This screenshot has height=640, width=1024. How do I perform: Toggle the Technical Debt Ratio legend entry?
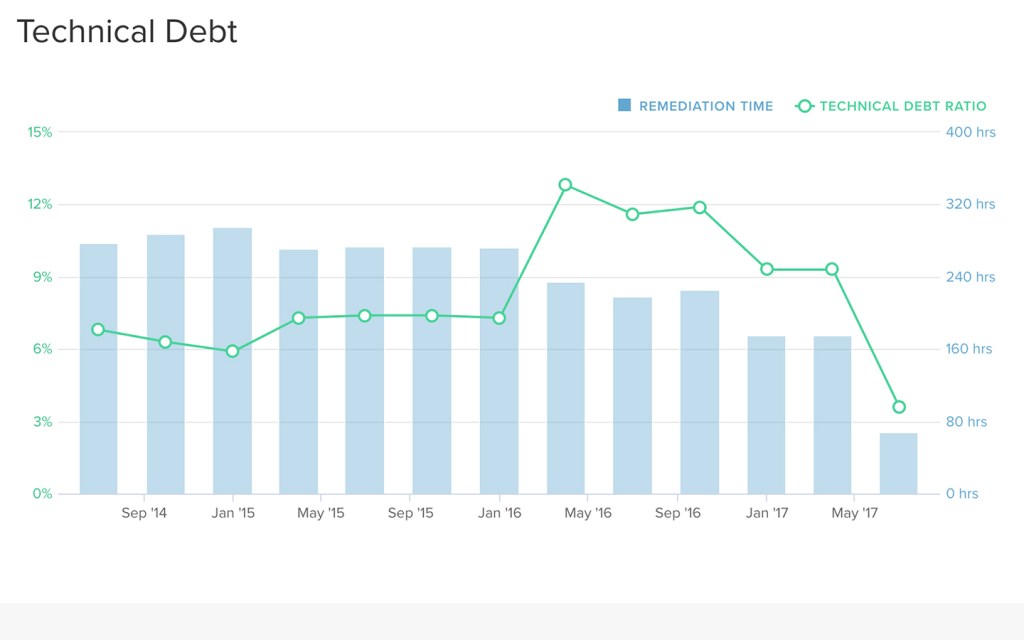[902, 106]
